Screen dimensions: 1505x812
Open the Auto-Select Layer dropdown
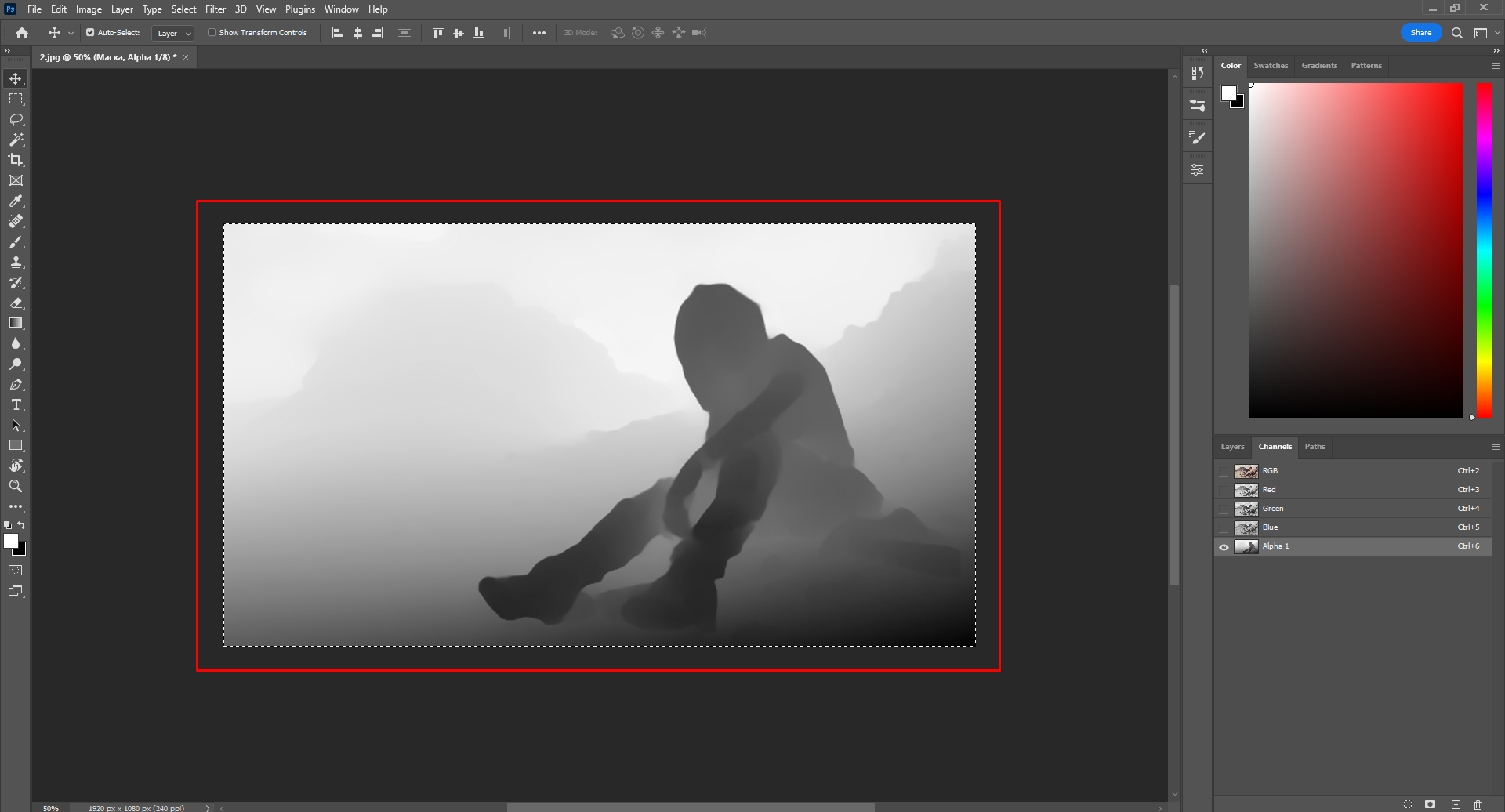click(x=173, y=33)
